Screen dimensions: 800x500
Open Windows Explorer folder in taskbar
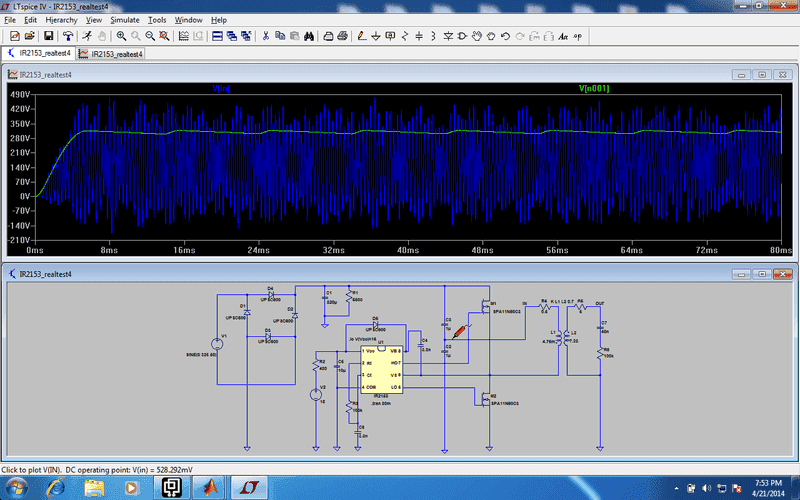click(94, 488)
